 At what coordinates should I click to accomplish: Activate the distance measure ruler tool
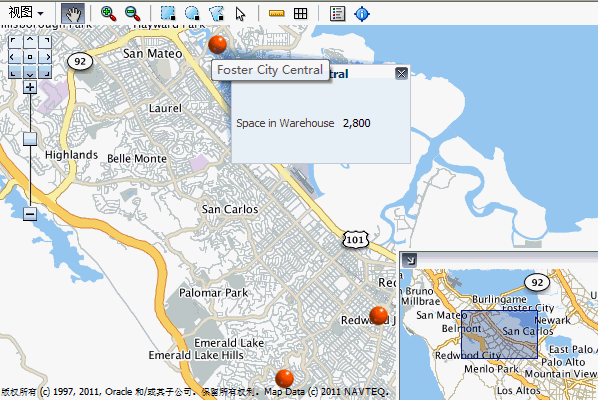(276, 14)
